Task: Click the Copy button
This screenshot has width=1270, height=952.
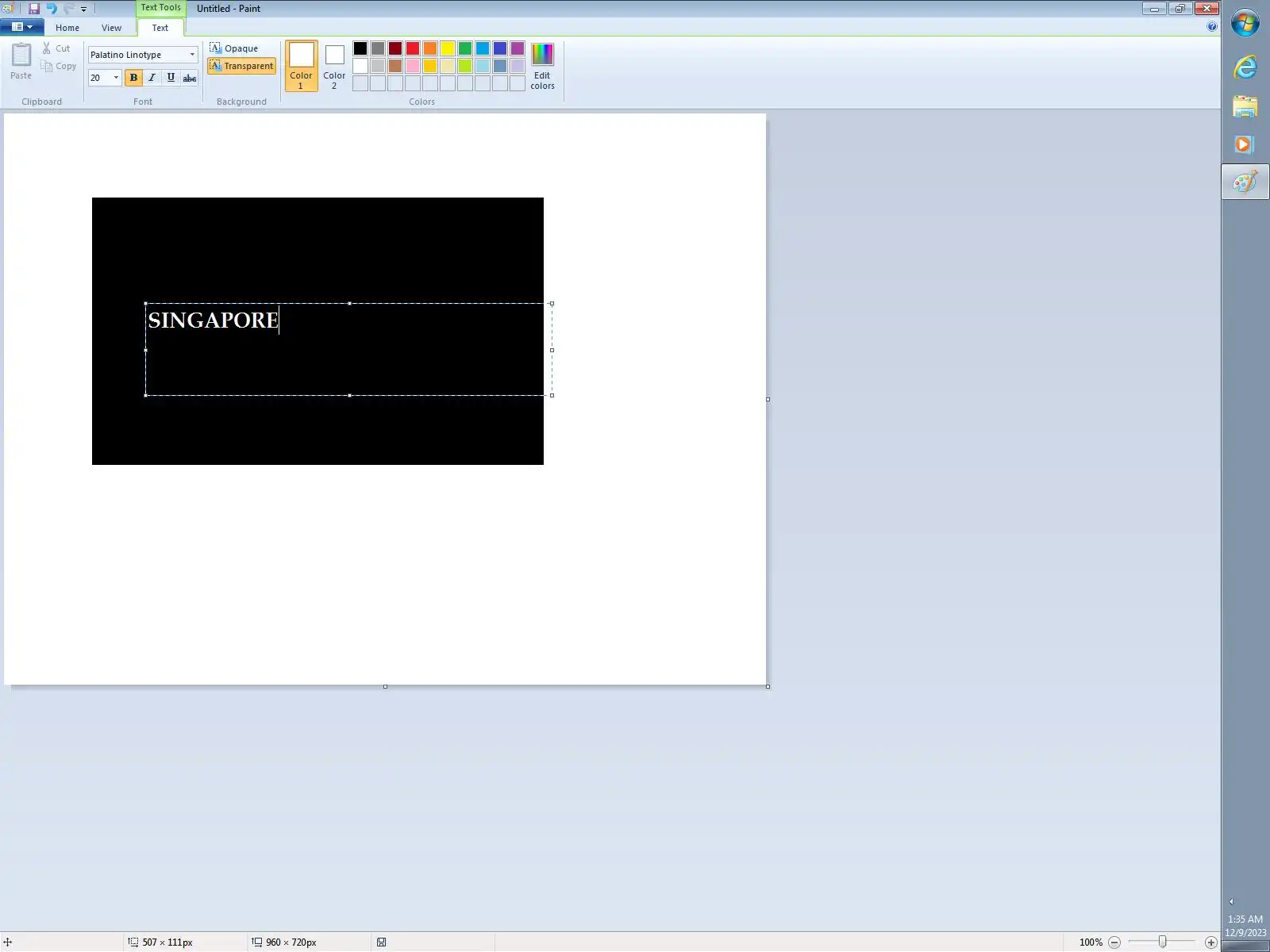Action: [59, 66]
